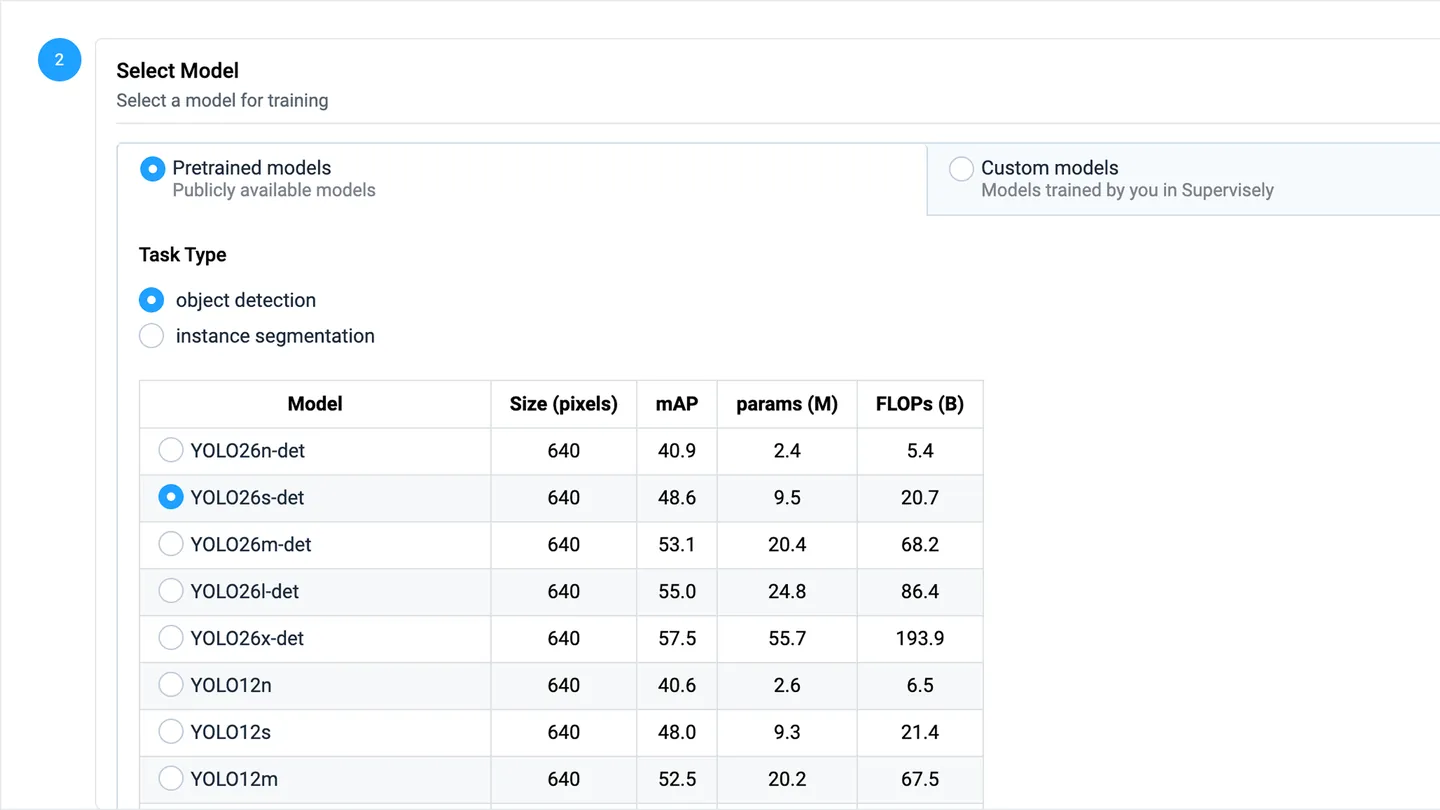Screen dimensions: 1440x810
Task: Click the Select Model heading
Action: [x=178, y=71]
